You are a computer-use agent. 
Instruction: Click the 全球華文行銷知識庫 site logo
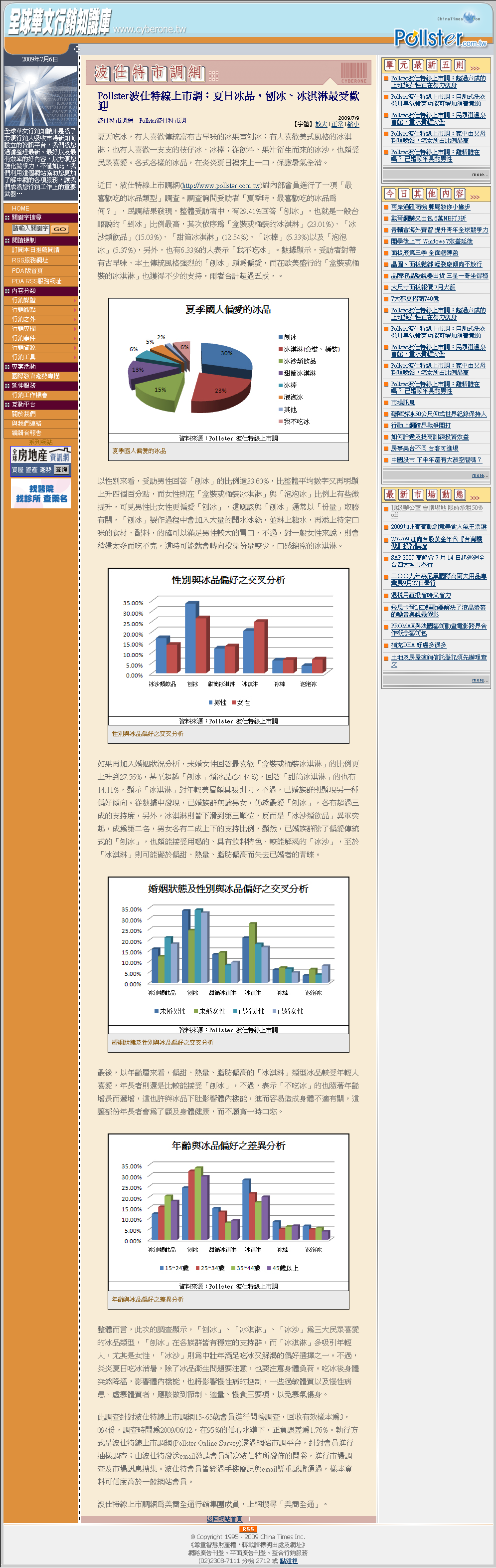pos(59,22)
